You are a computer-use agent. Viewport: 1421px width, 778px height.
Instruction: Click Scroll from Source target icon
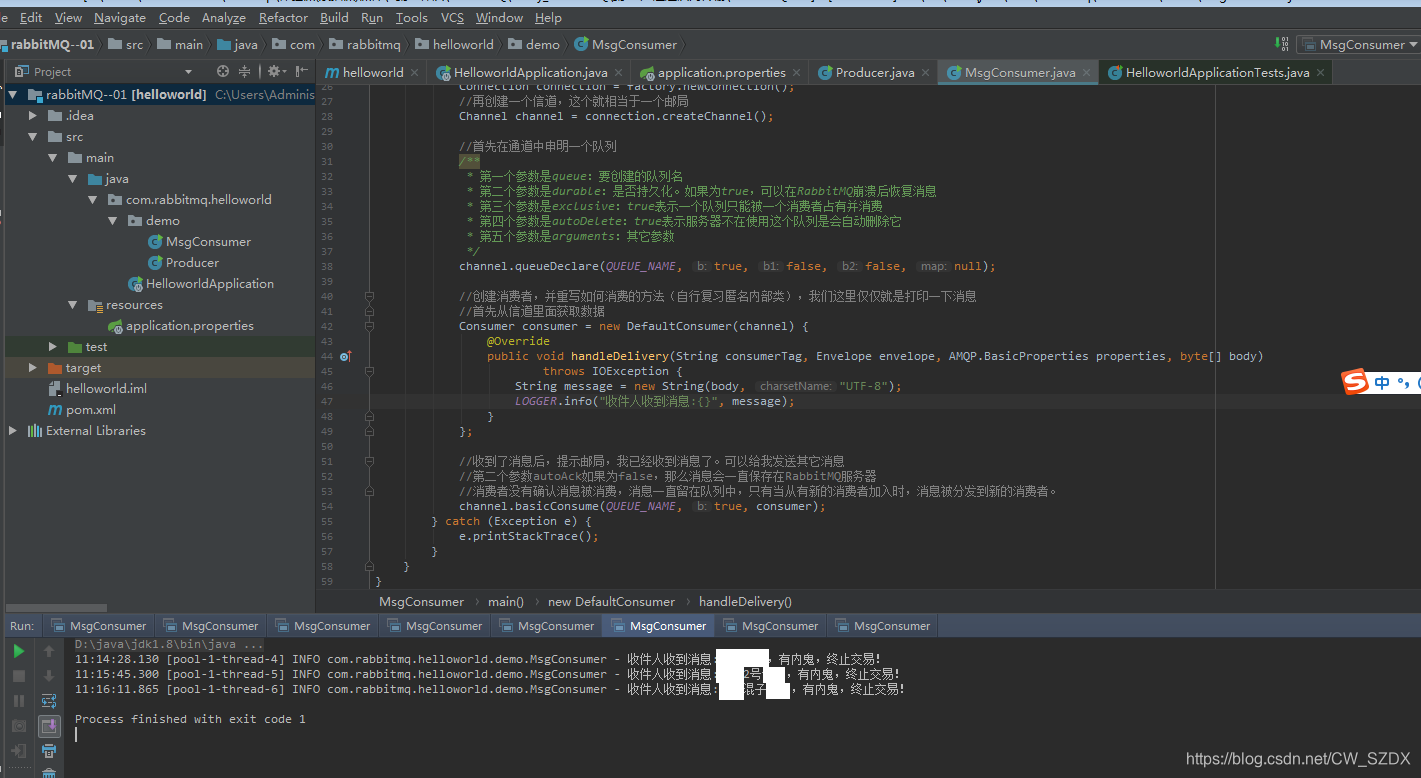point(223,71)
